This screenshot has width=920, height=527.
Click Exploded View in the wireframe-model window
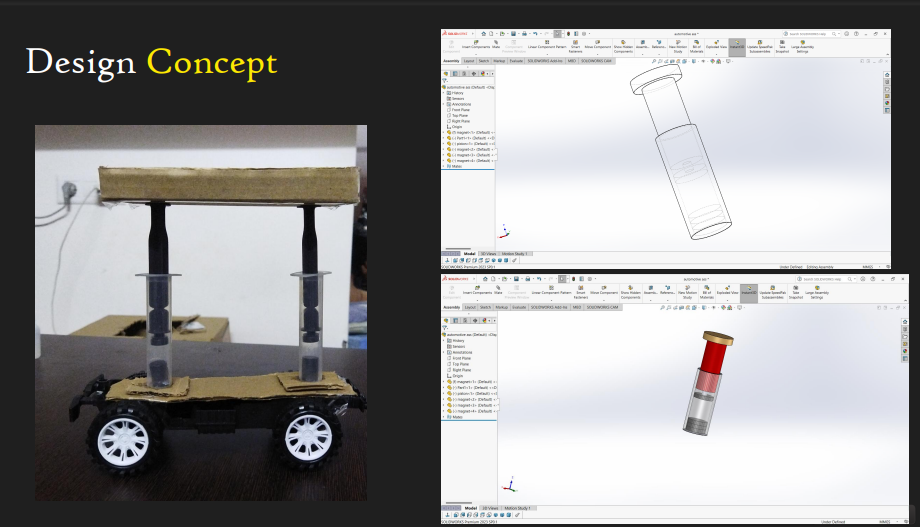pyautogui.click(x=716, y=45)
